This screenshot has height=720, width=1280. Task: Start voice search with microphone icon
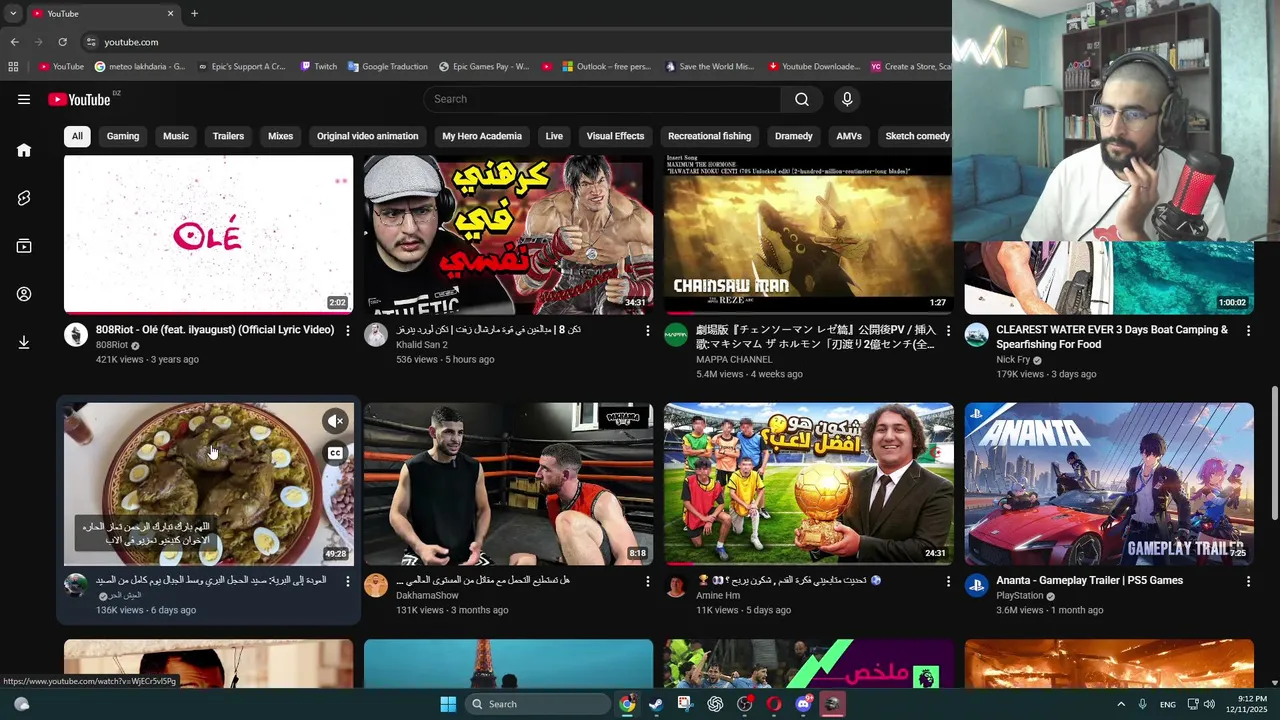pyautogui.click(x=847, y=99)
